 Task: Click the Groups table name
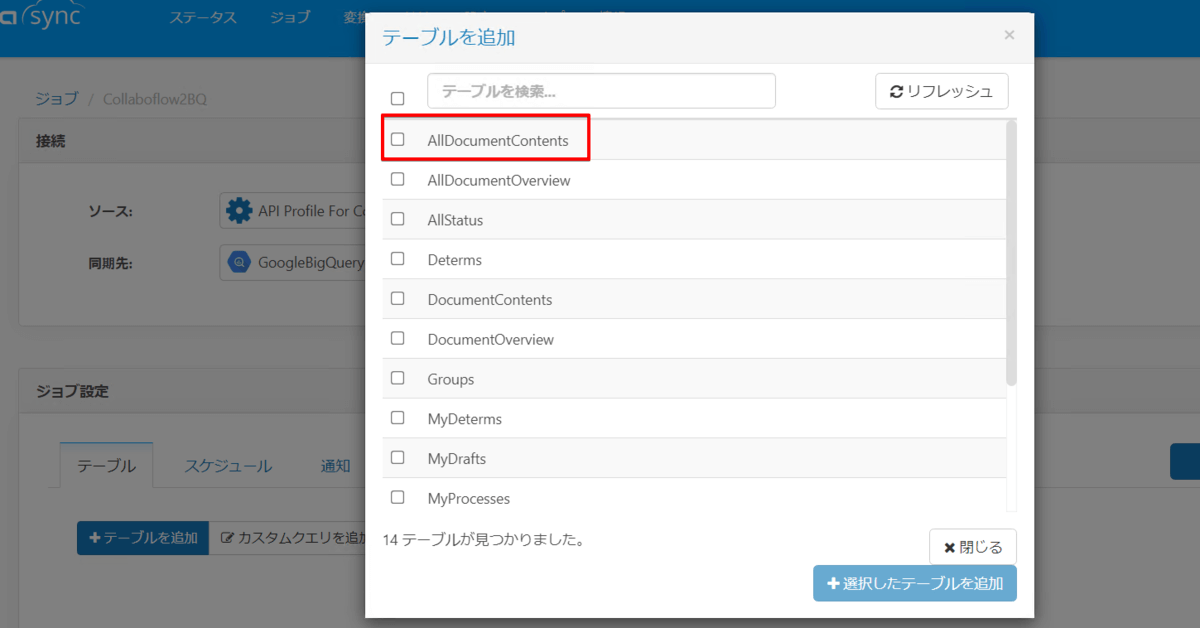click(x=450, y=380)
